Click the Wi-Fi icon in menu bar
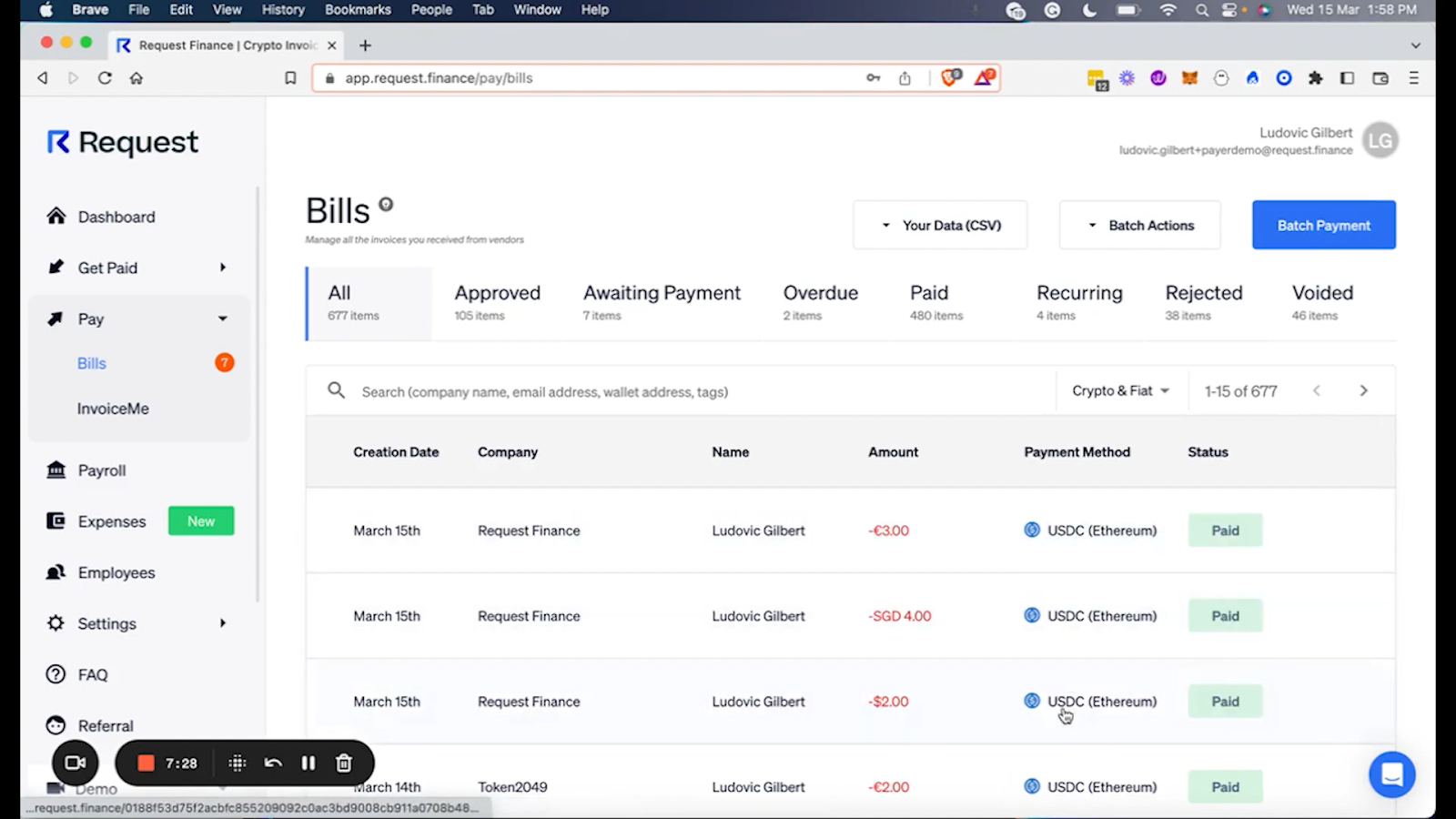Viewport: 1456px width, 819px height. (1168, 10)
